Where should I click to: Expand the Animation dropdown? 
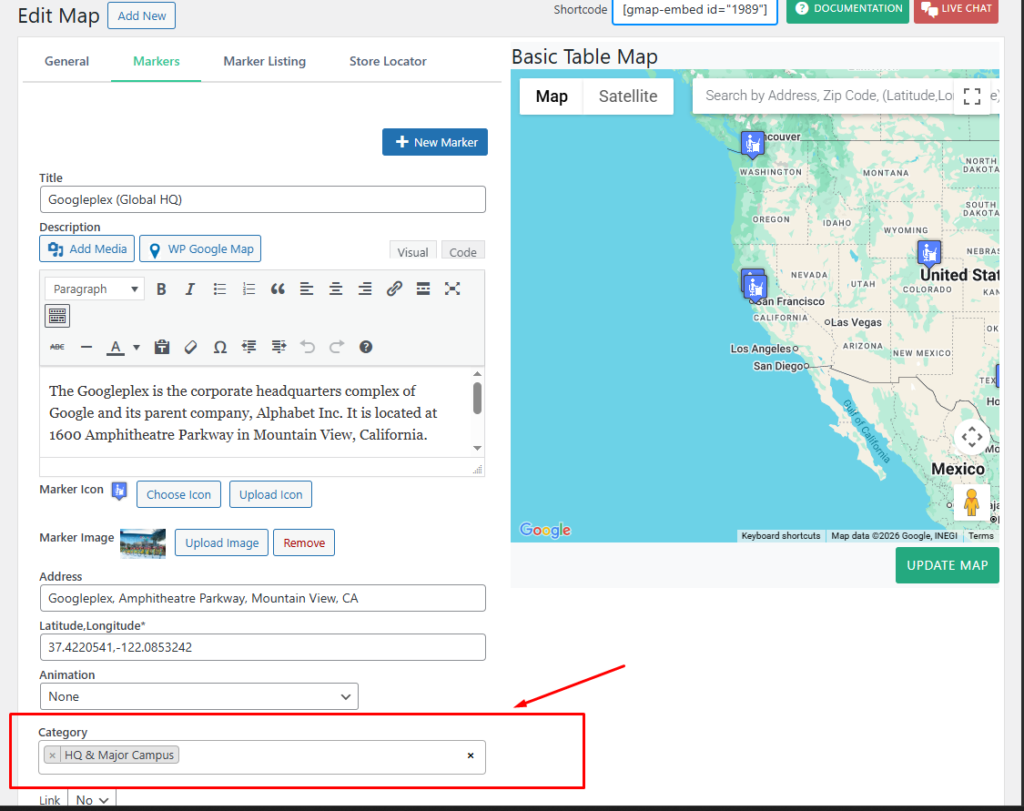pyautogui.click(x=199, y=696)
